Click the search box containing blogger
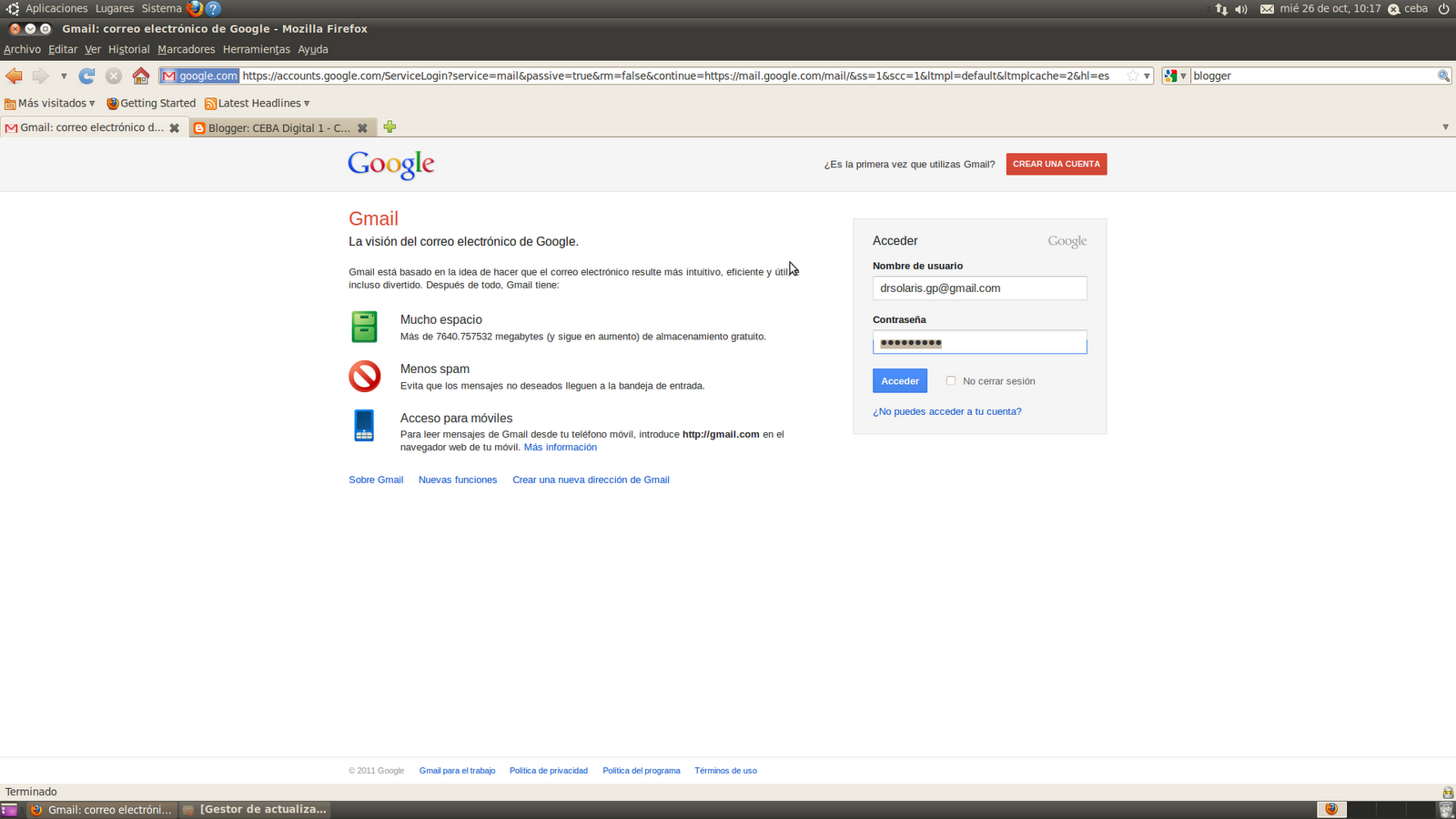The height and width of the screenshot is (819, 1456). [x=1312, y=76]
